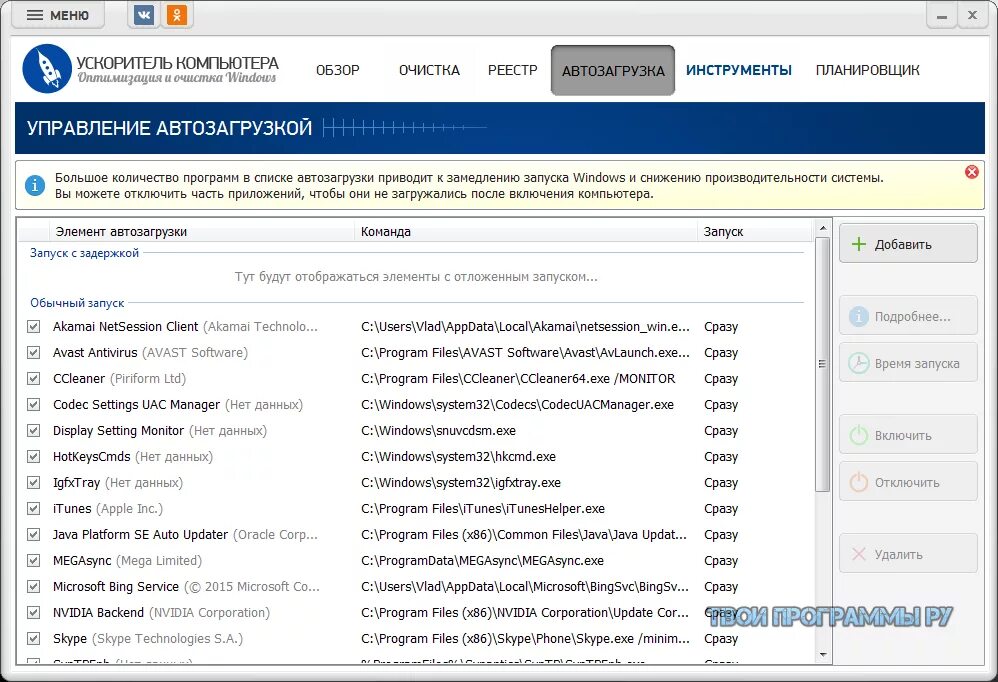
Task: Toggle Codec Settings UAC Manager checkbox
Action: point(34,405)
